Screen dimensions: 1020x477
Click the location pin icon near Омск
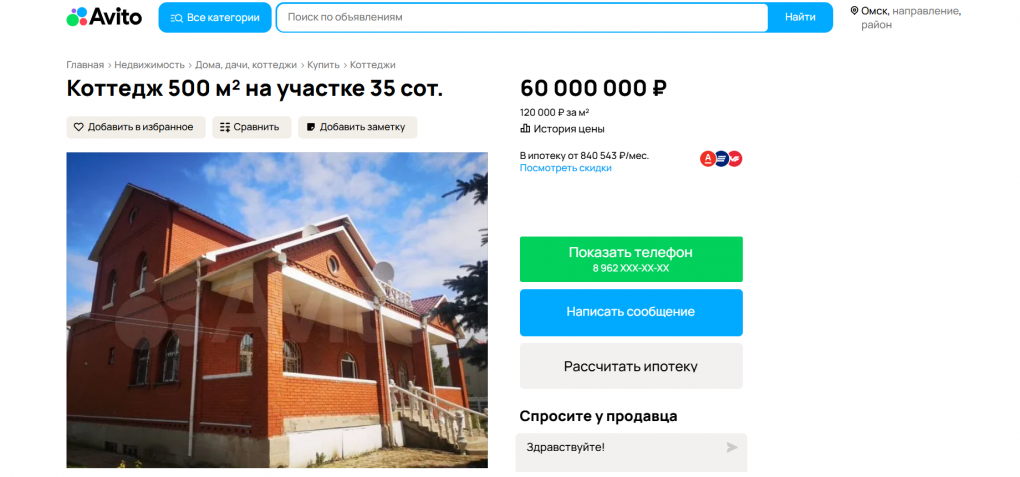coord(854,11)
